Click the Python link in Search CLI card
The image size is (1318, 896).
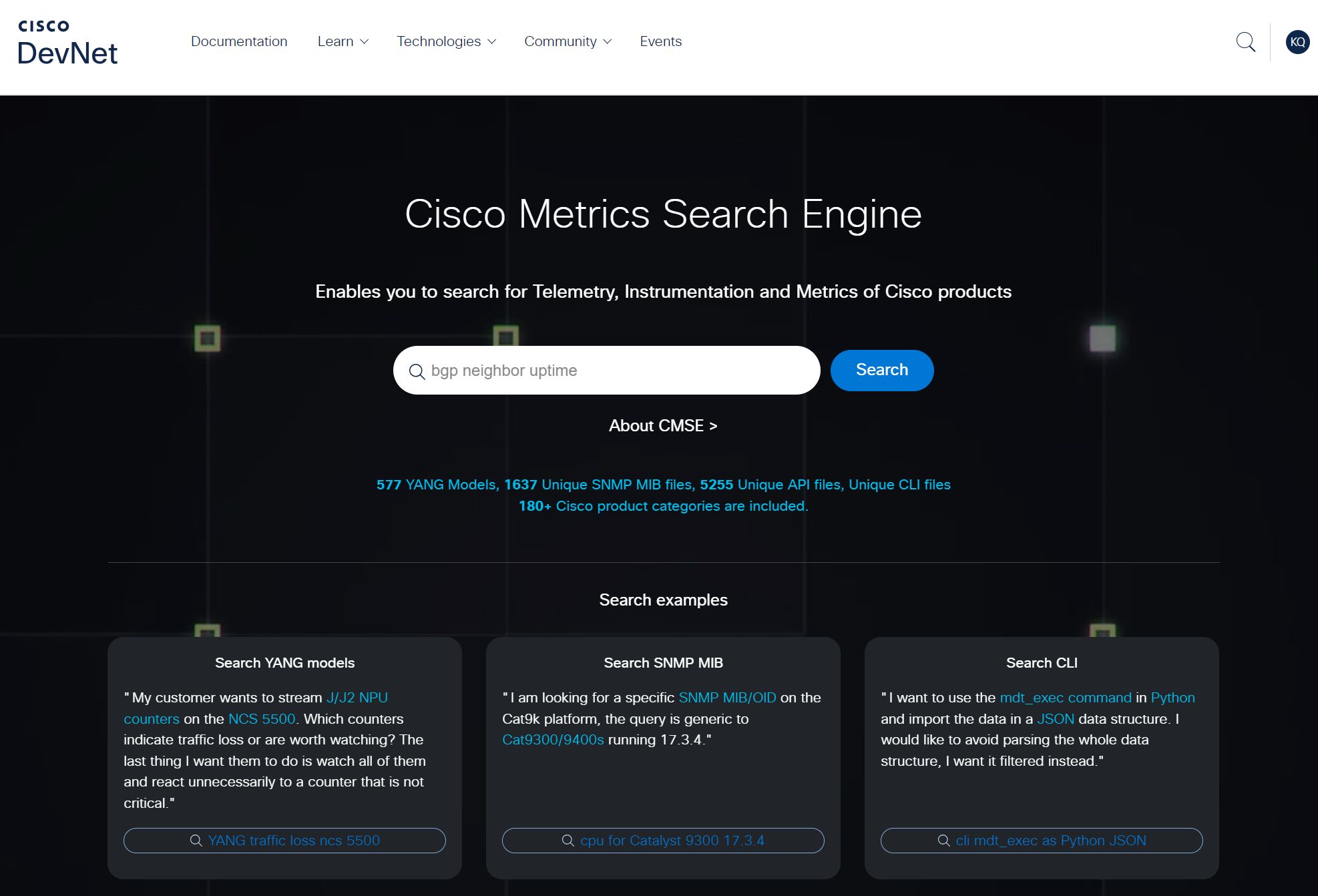point(1172,698)
